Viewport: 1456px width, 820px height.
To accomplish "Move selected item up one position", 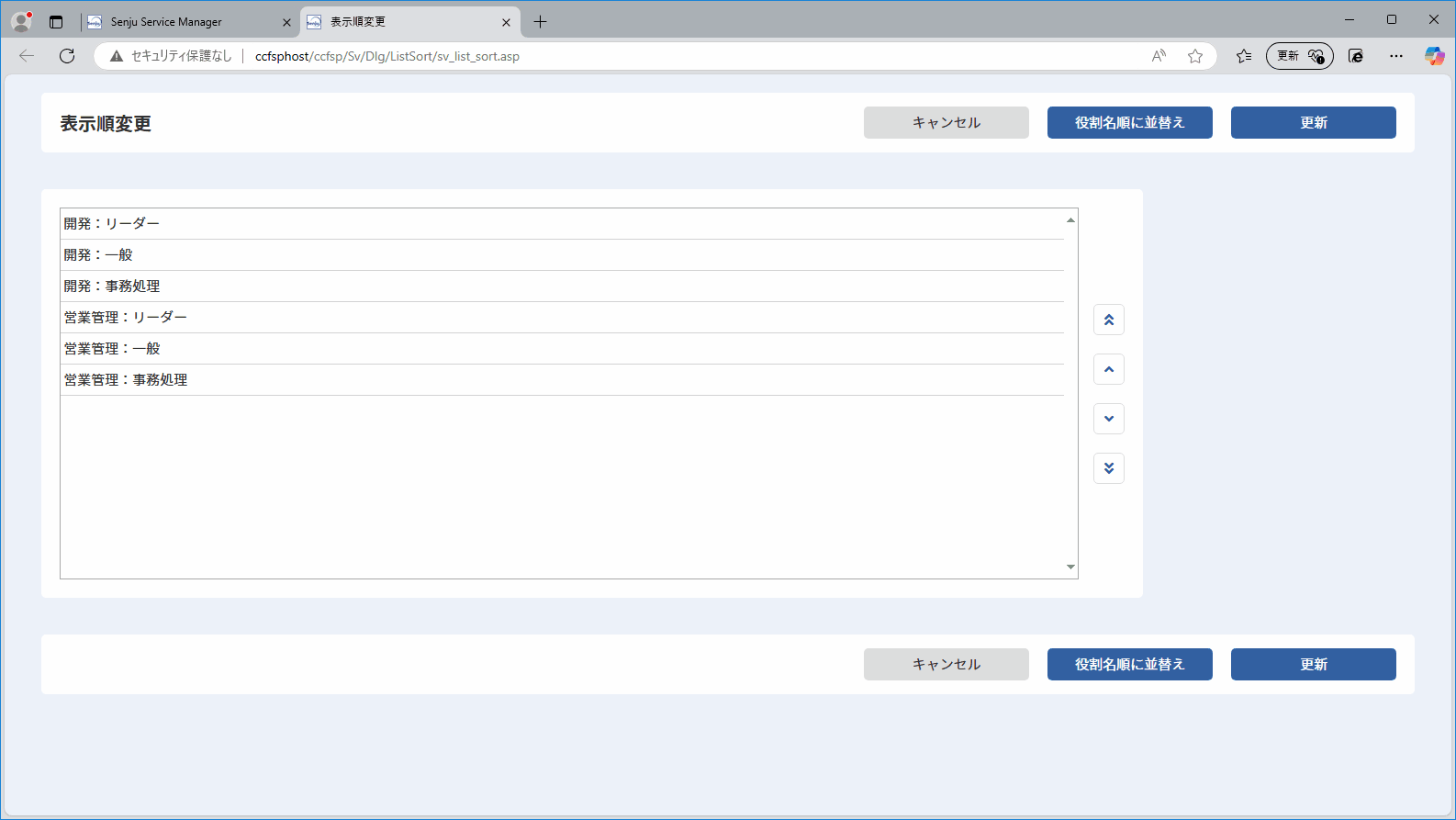I will [1109, 369].
